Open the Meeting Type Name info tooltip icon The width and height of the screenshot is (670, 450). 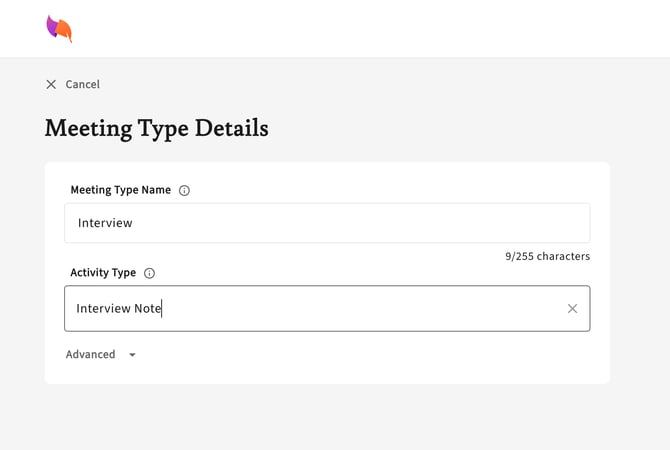[x=184, y=191]
